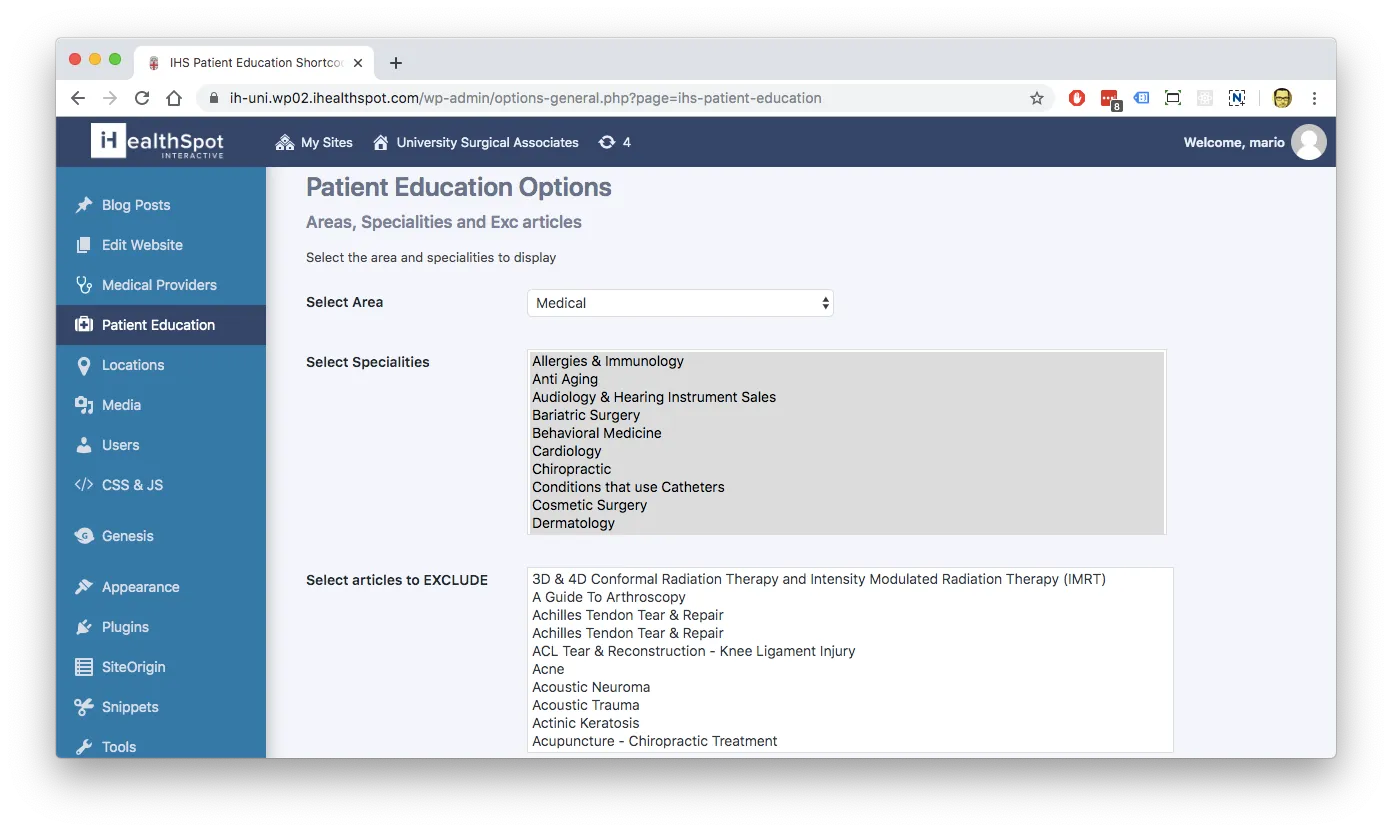Click the red stop-hand extension icon
This screenshot has width=1392, height=832.
coord(1077,98)
